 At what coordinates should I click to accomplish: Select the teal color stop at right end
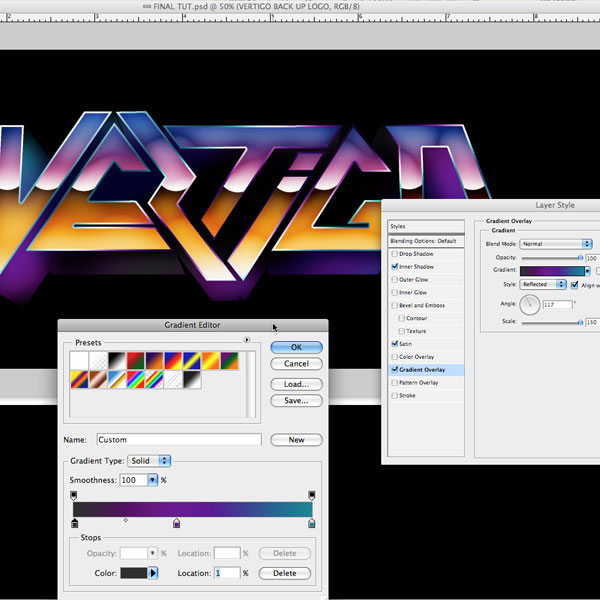(312, 523)
